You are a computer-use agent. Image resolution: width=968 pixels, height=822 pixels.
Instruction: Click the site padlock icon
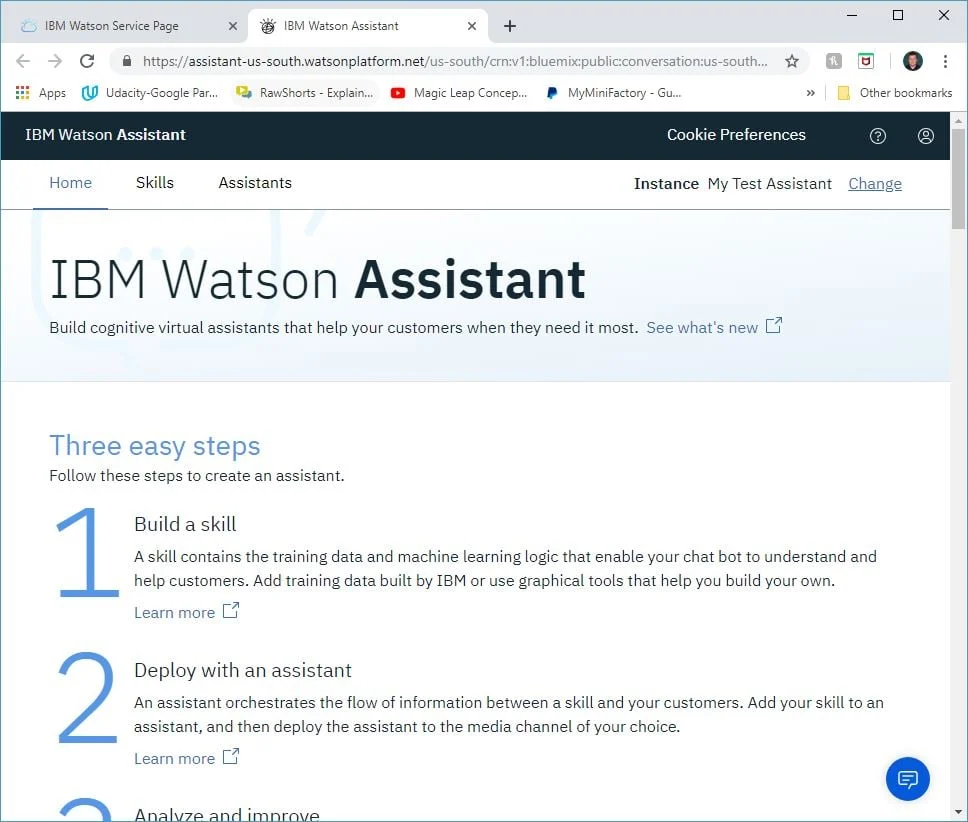coord(127,60)
